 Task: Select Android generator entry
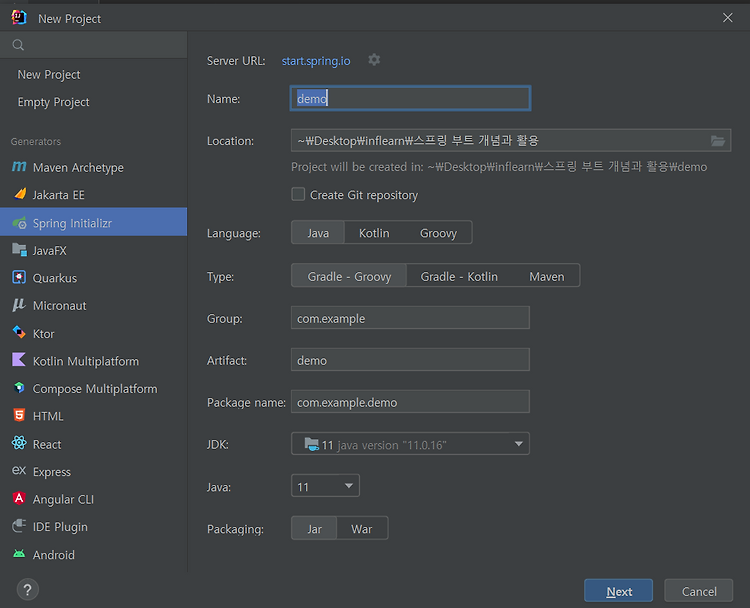click(x=93, y=554)
